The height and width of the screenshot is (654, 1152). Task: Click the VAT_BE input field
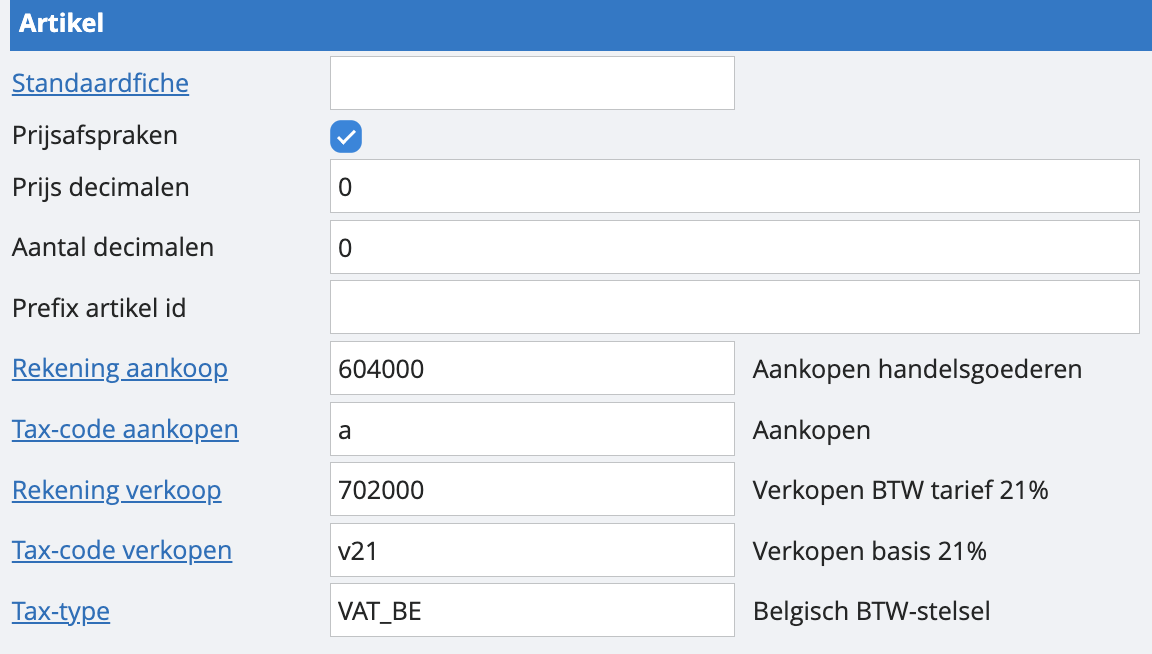(x=532, y=611)
